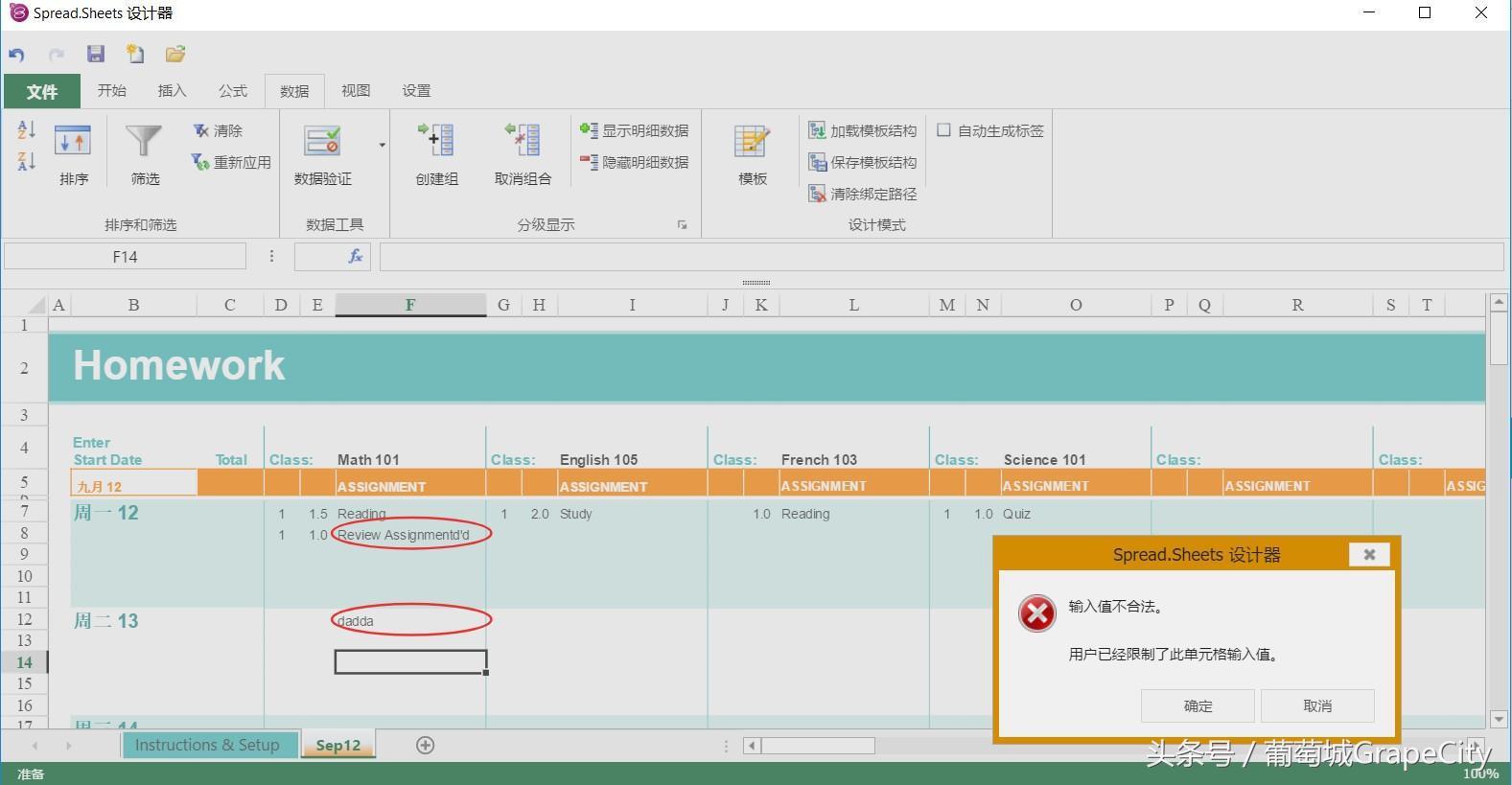Reapply filter with 重新应用
The height and width of the screenshot is (785, 1512).
pyautogui.click(x=231, y=162)
